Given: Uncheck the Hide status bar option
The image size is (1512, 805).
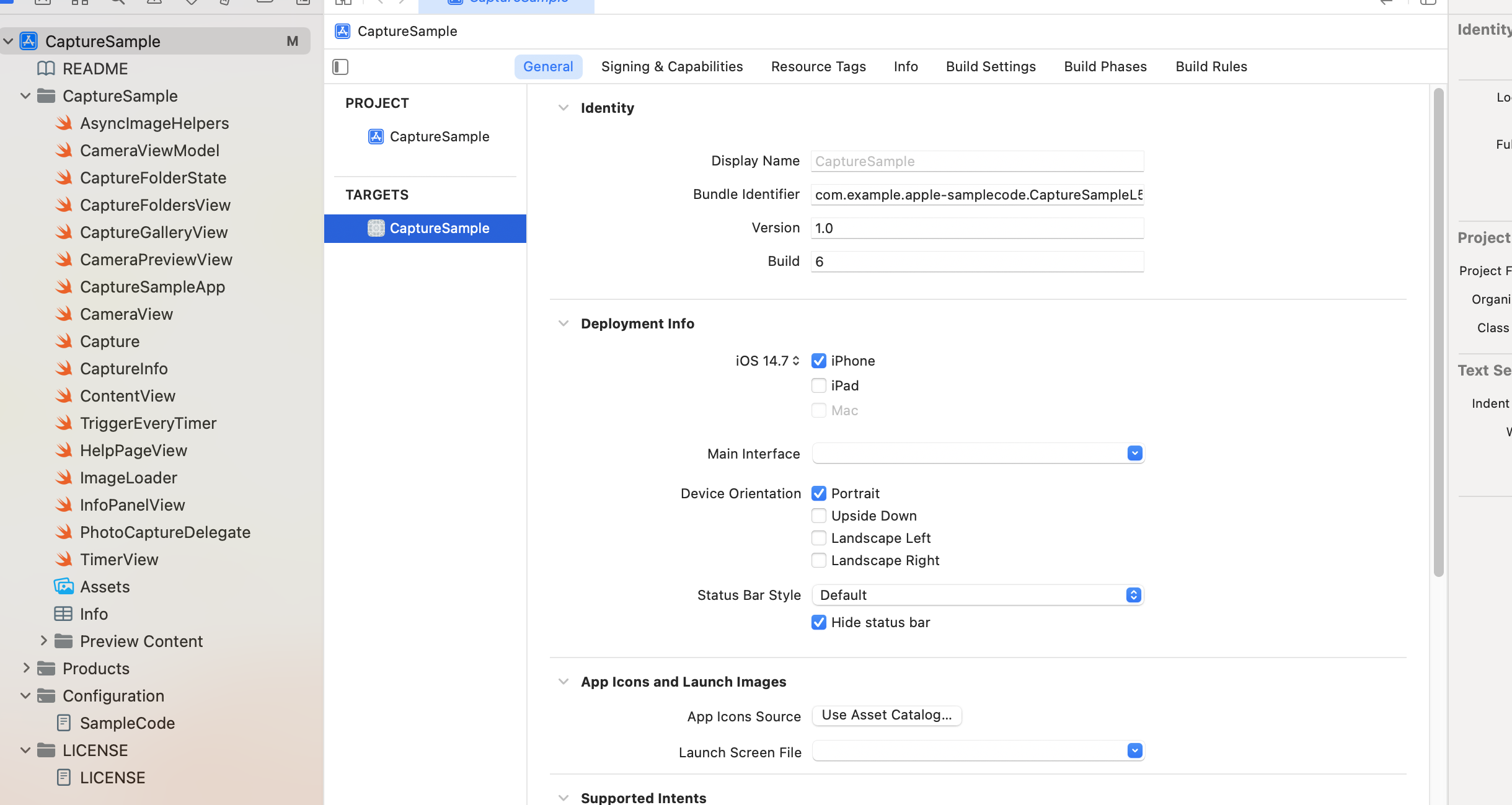Looking at the screenshot, I should click(819, 622).
